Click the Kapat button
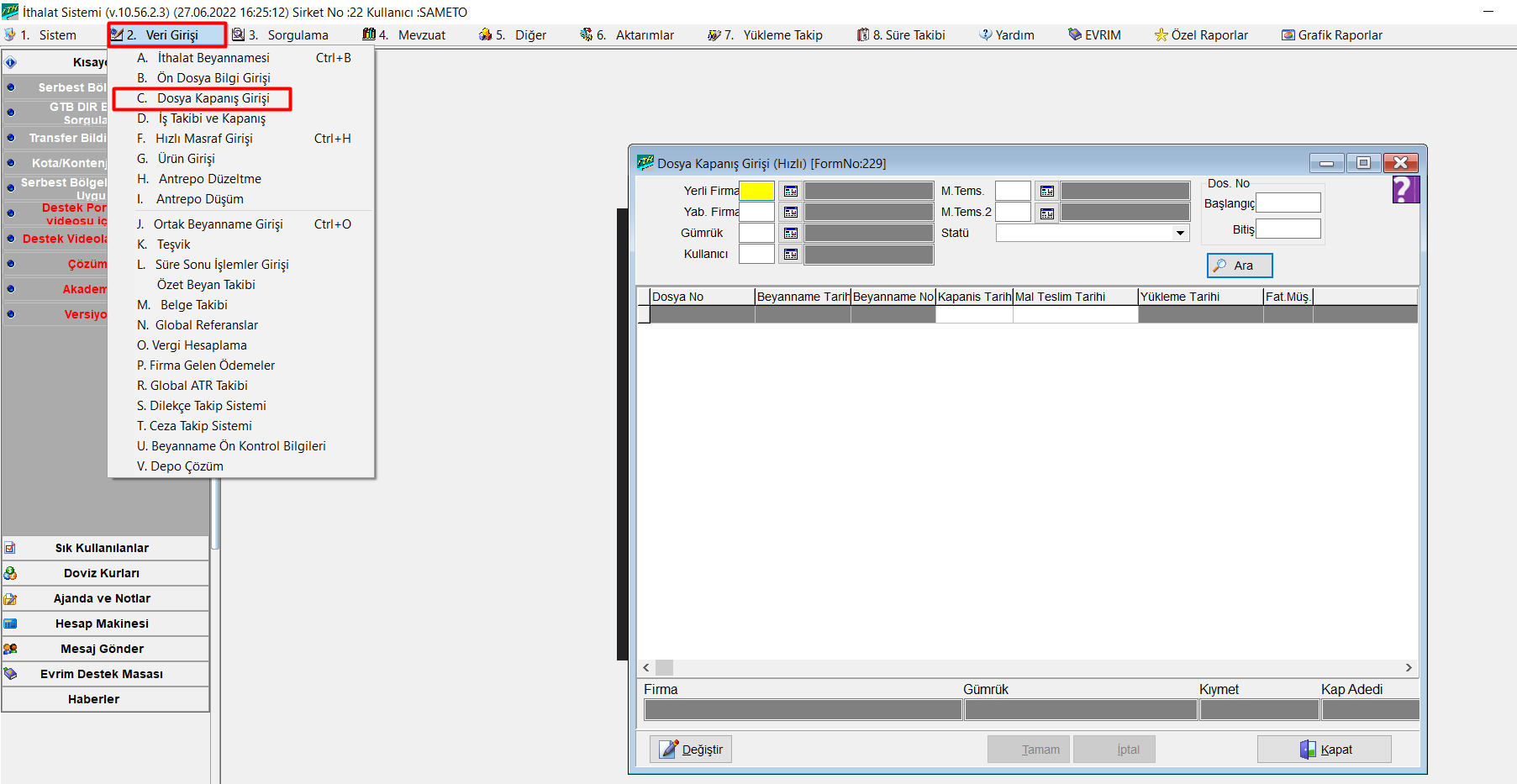1517x784 pixels. (1325, 750)
